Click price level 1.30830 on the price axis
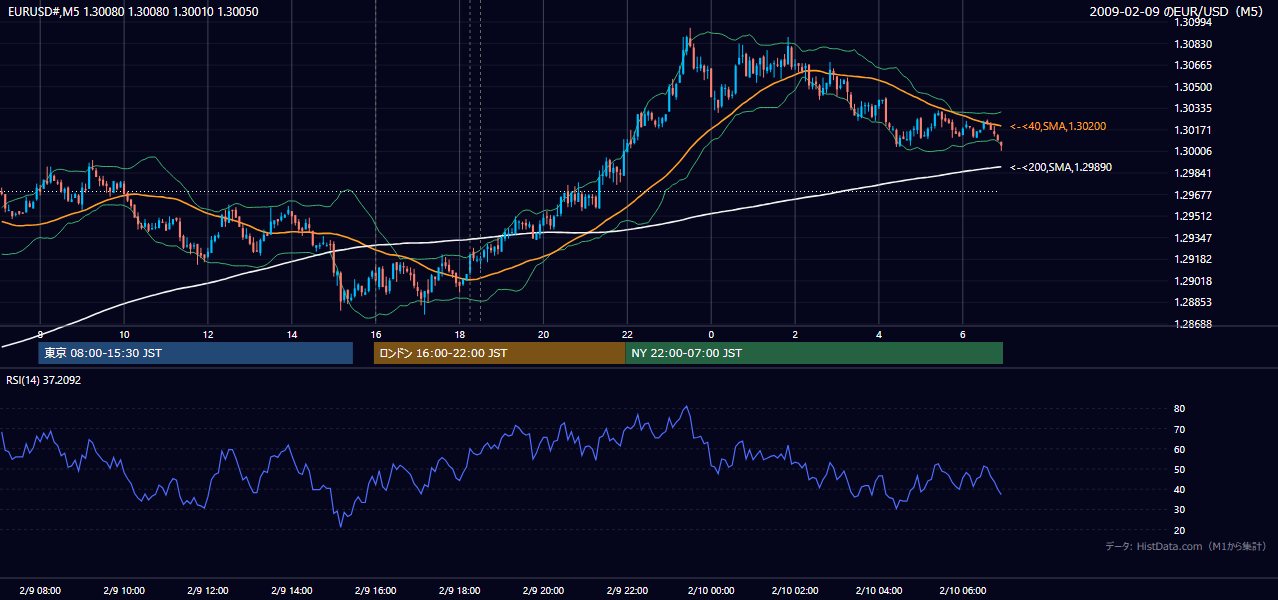1278x600 pixels. click(1194, 44)
